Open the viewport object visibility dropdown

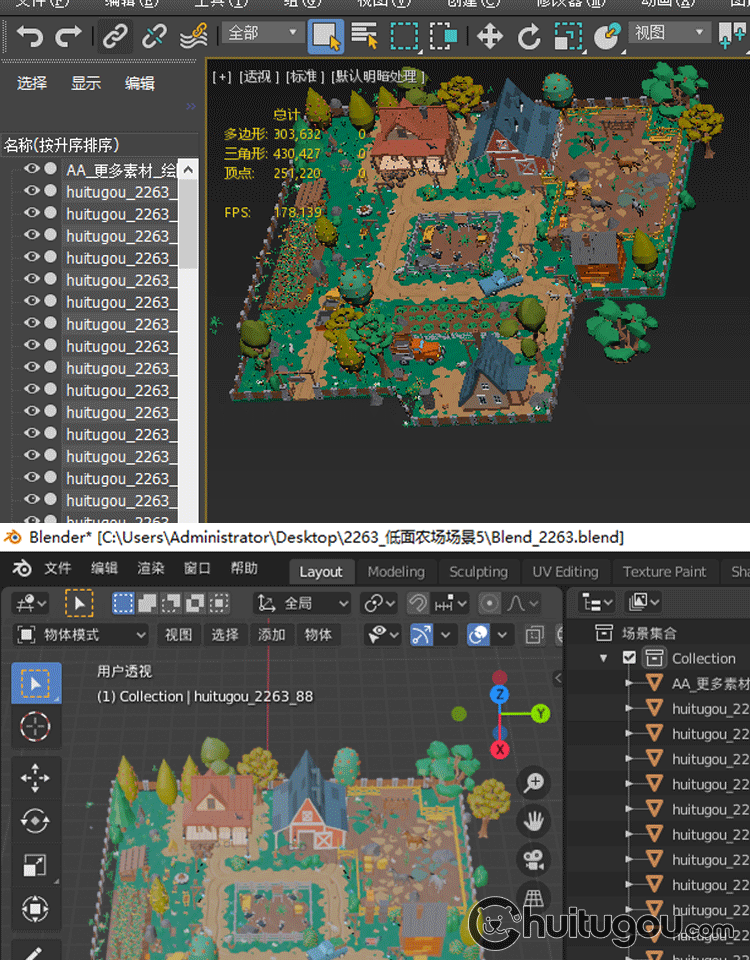382,635
